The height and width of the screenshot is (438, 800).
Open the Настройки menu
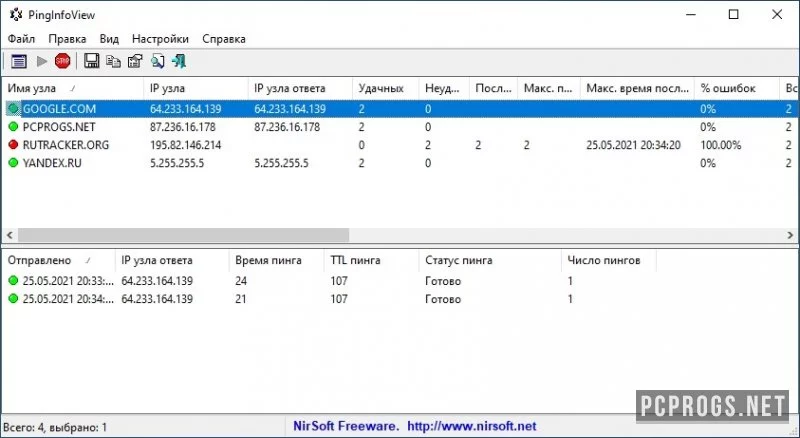(x=160, y=39)
